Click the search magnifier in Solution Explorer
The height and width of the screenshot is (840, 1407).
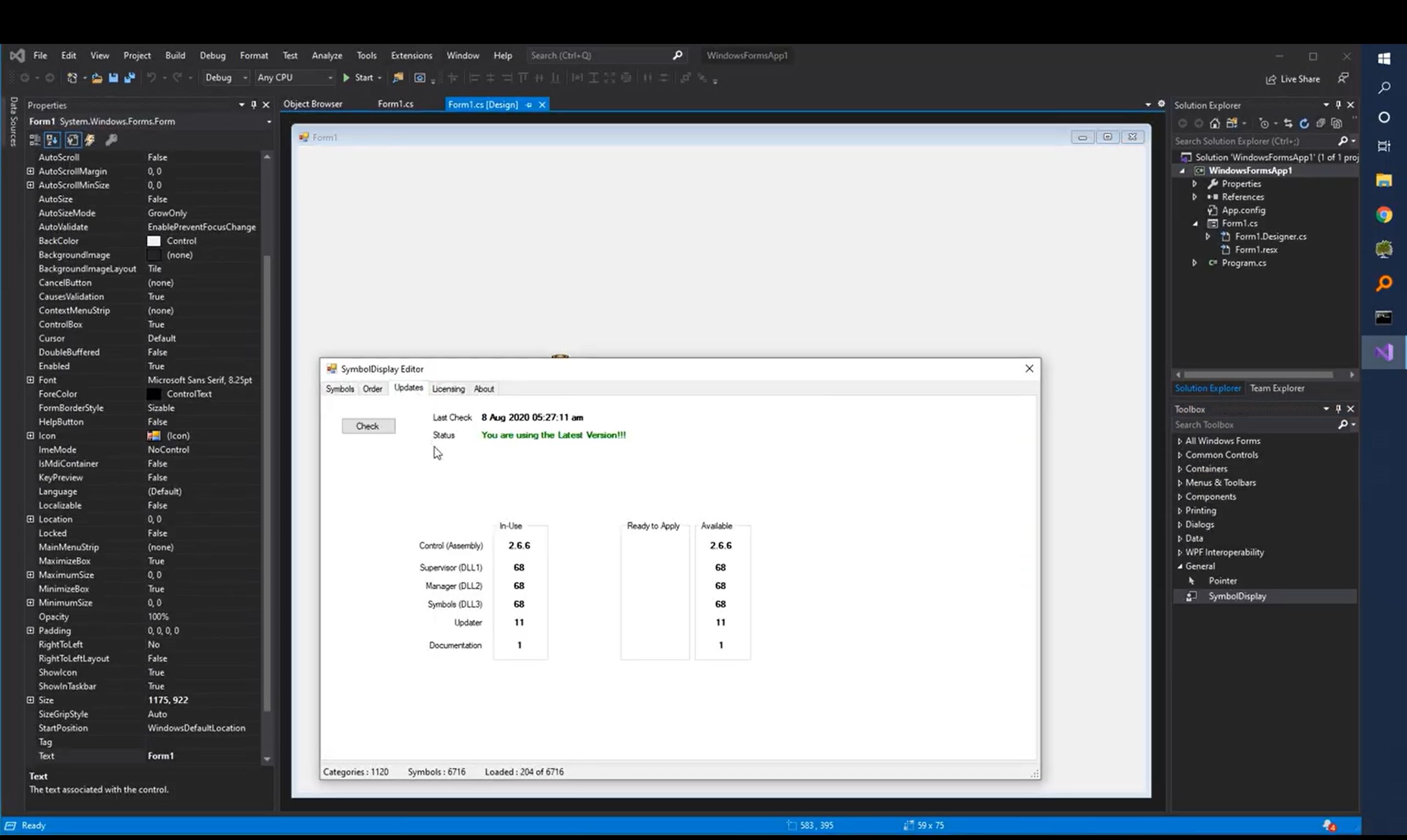click(1343, 141)
